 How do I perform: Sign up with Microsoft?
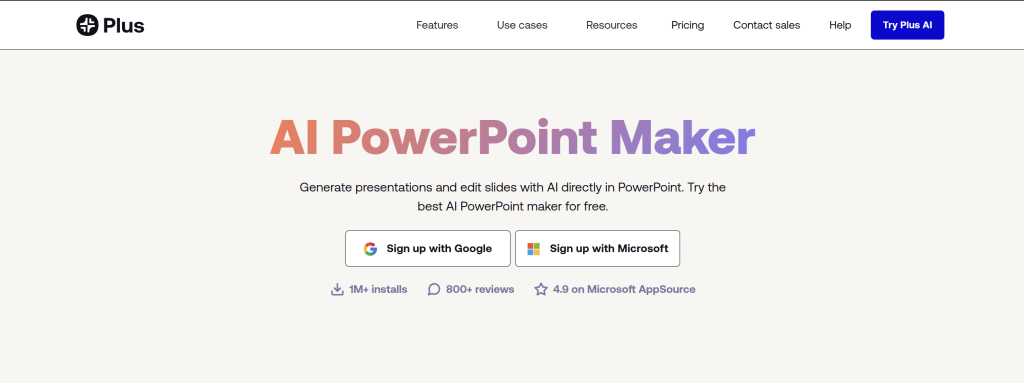[598, 248]
